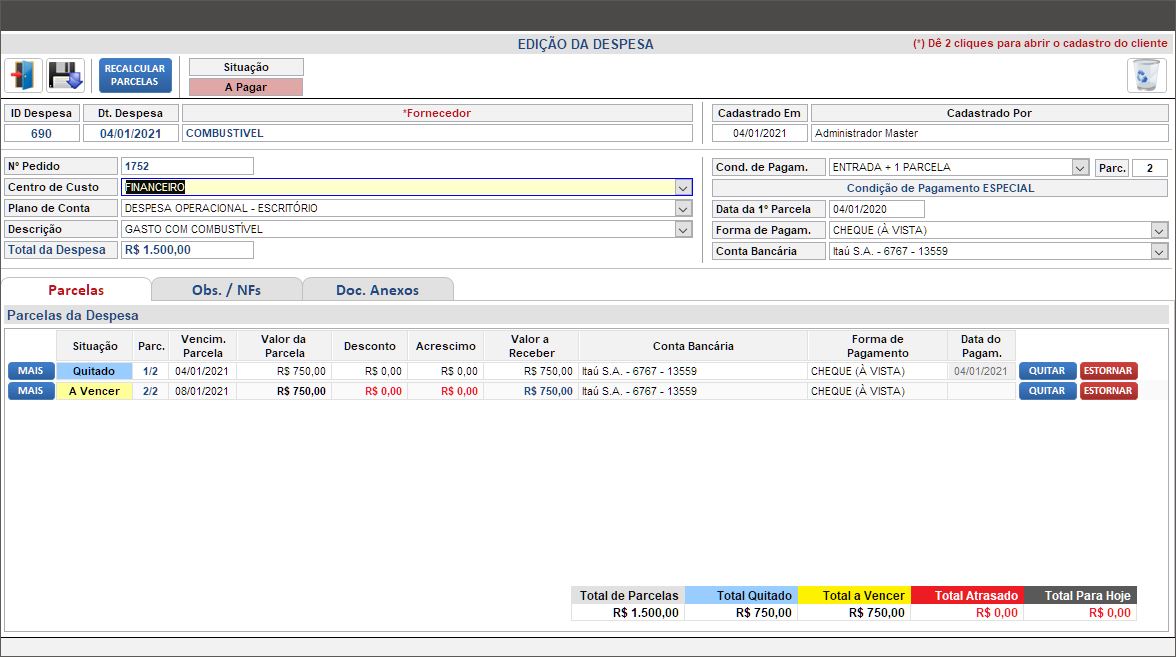Click the Vencim. Parcela column header

pos(202,346)
